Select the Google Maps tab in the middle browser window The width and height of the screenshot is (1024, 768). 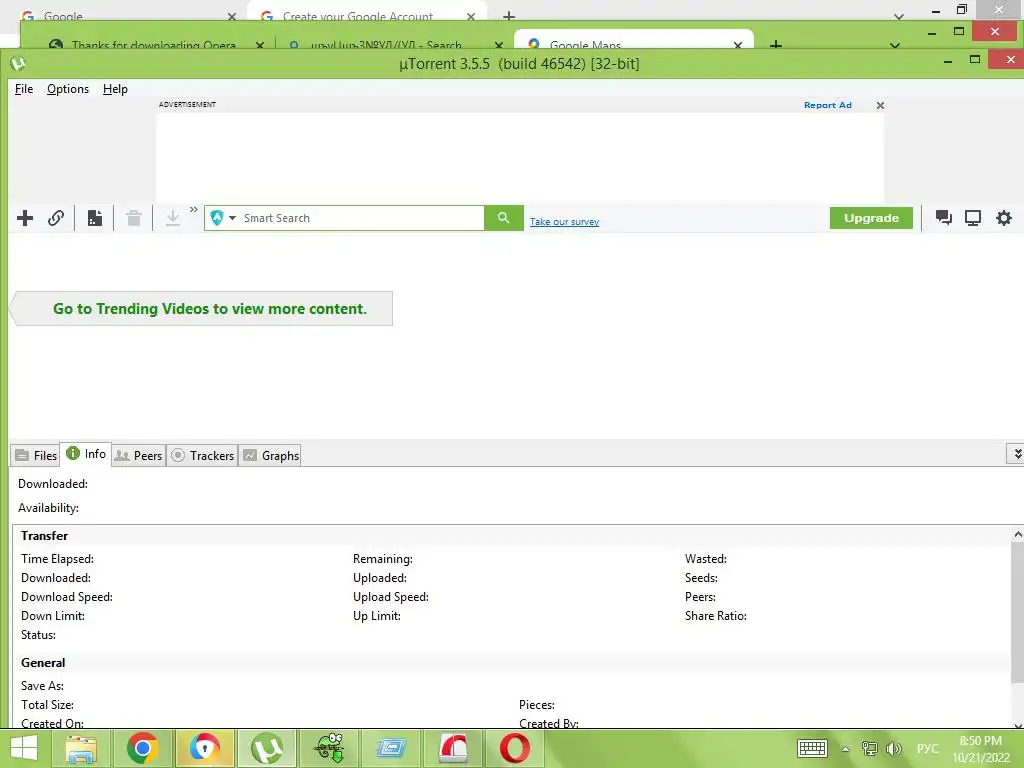[x=633, y=40]
